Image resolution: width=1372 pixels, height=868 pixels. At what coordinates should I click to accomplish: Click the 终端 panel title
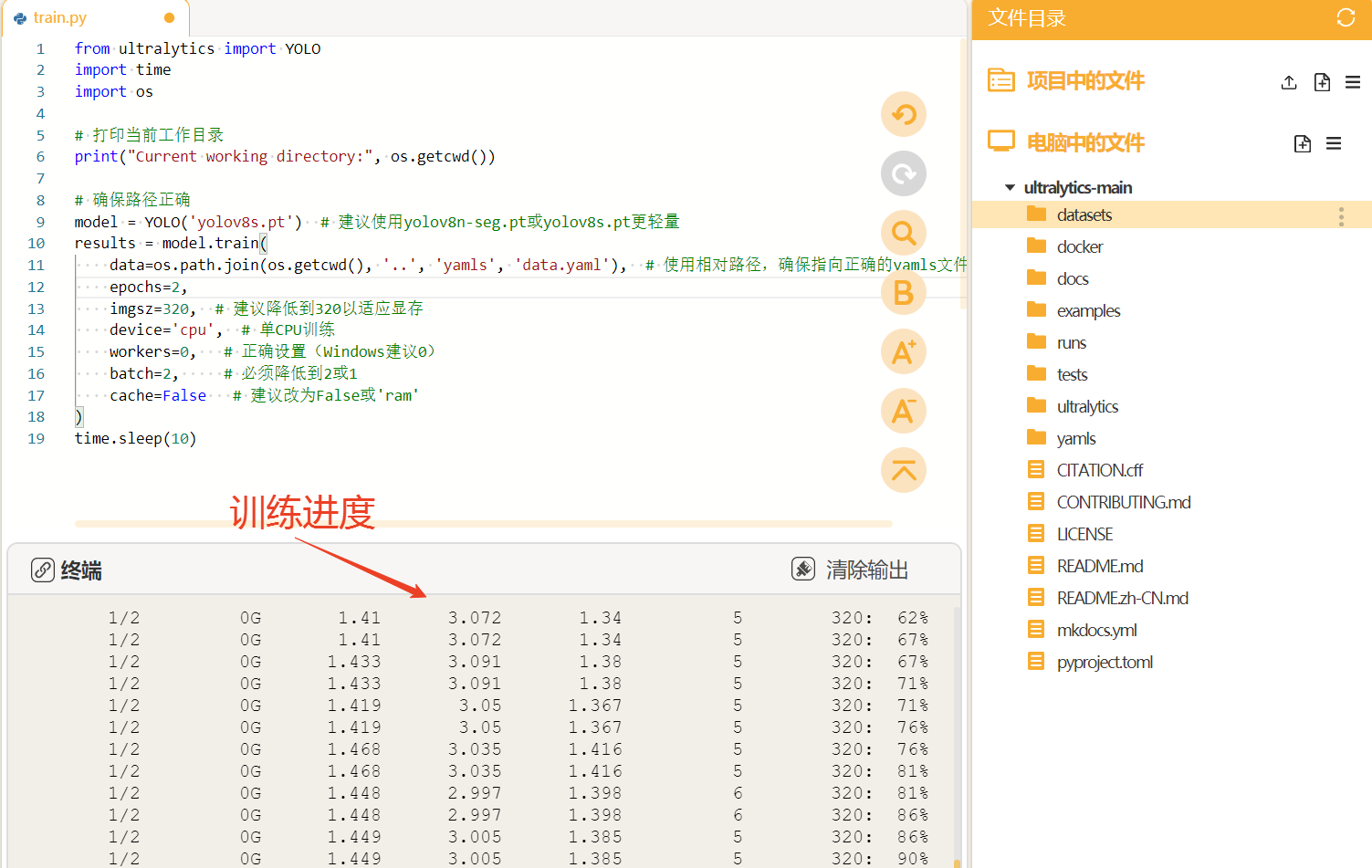(81, 570)
